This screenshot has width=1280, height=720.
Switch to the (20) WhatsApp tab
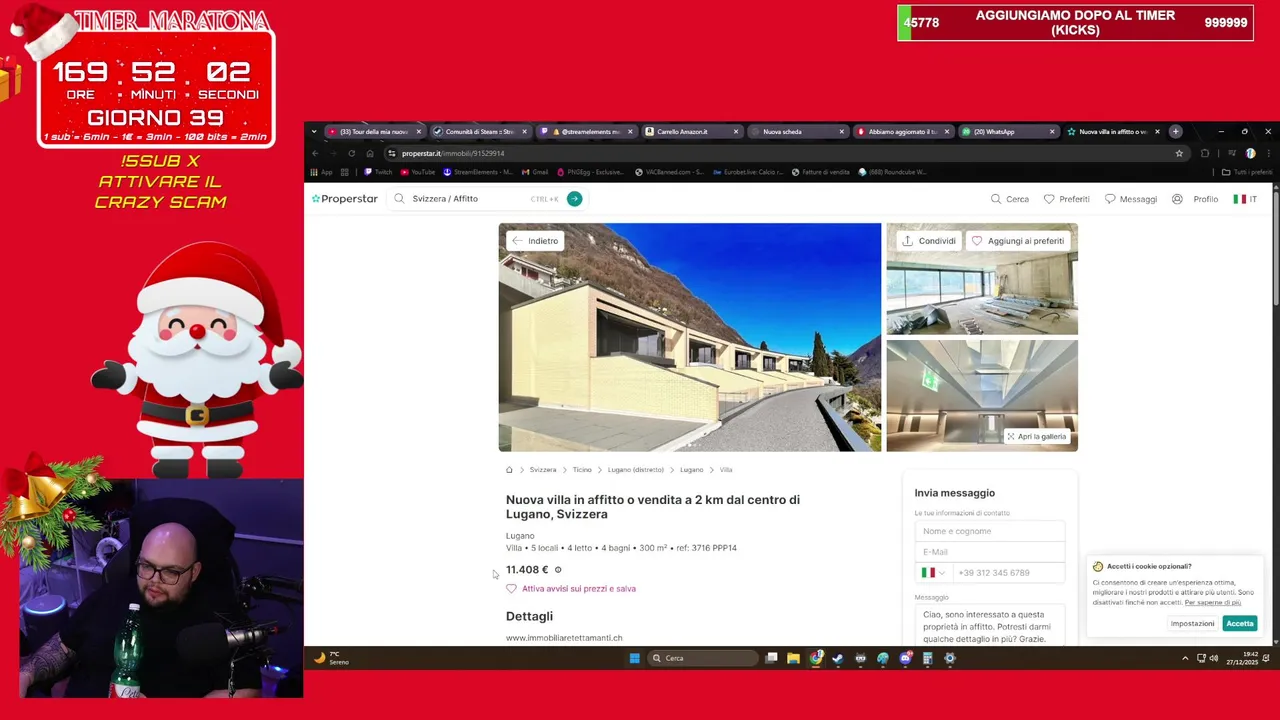[x=1008, y=132]
